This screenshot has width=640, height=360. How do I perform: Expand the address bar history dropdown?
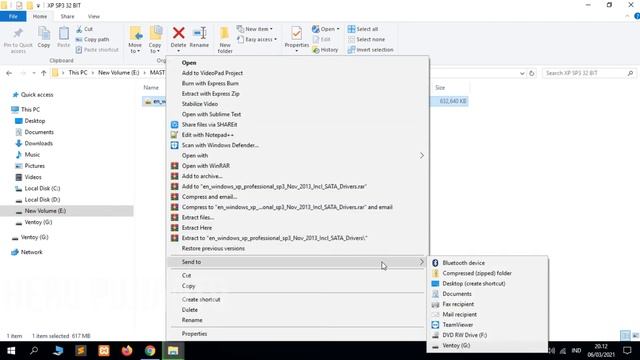pos(522,73)
